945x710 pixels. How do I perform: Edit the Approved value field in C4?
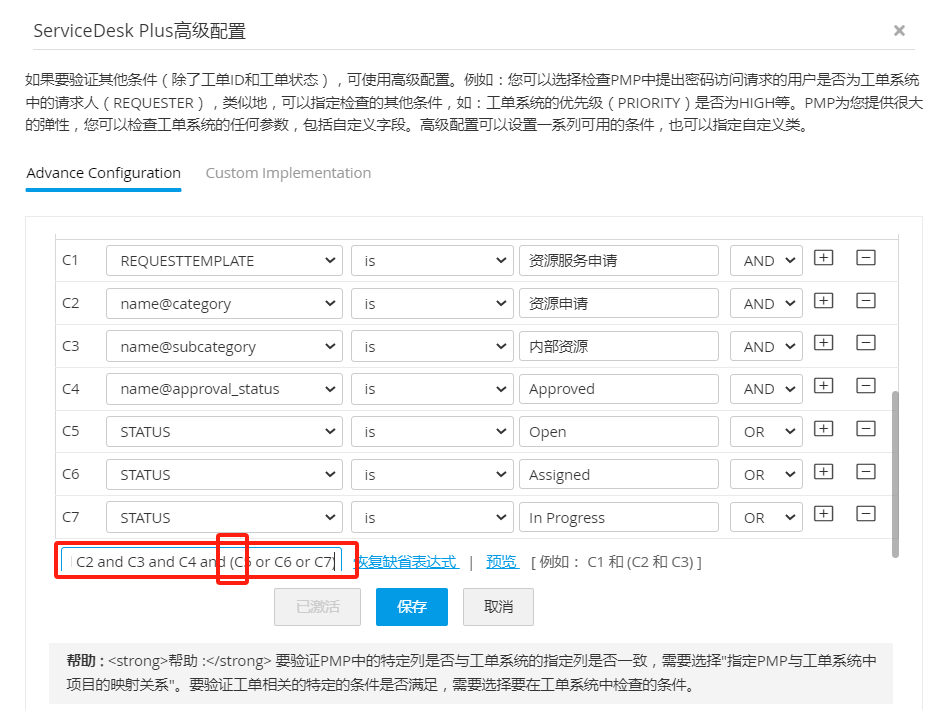[x=619, y=389]
